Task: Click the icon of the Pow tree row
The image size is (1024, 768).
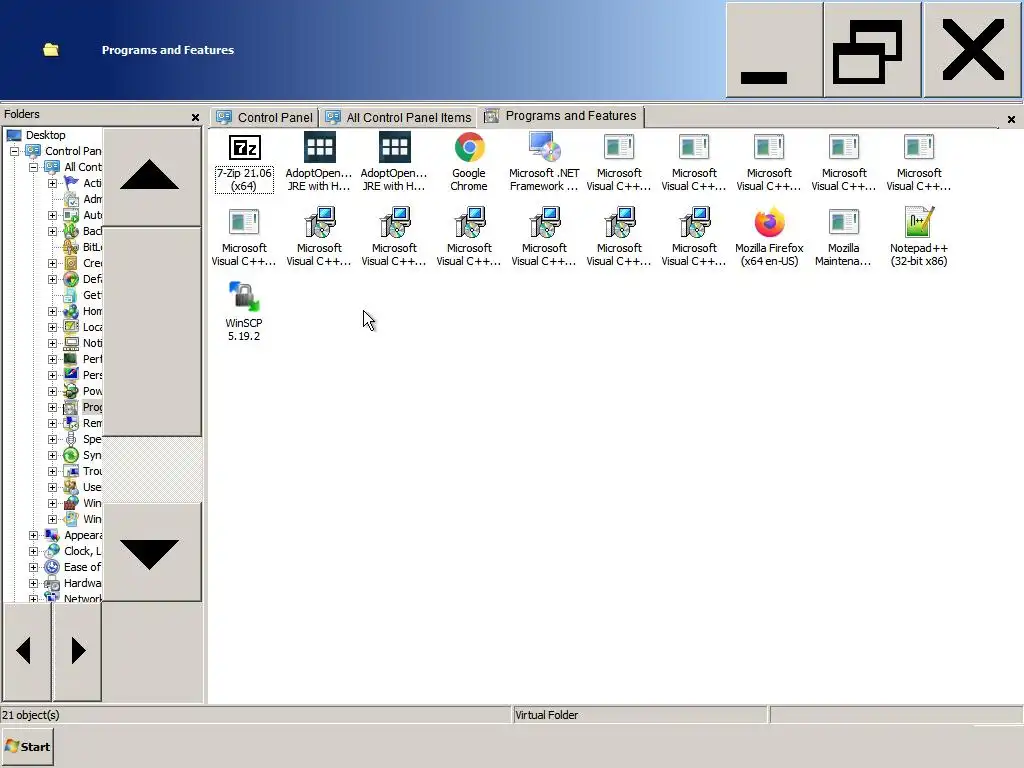Action: tap(71, 391)
